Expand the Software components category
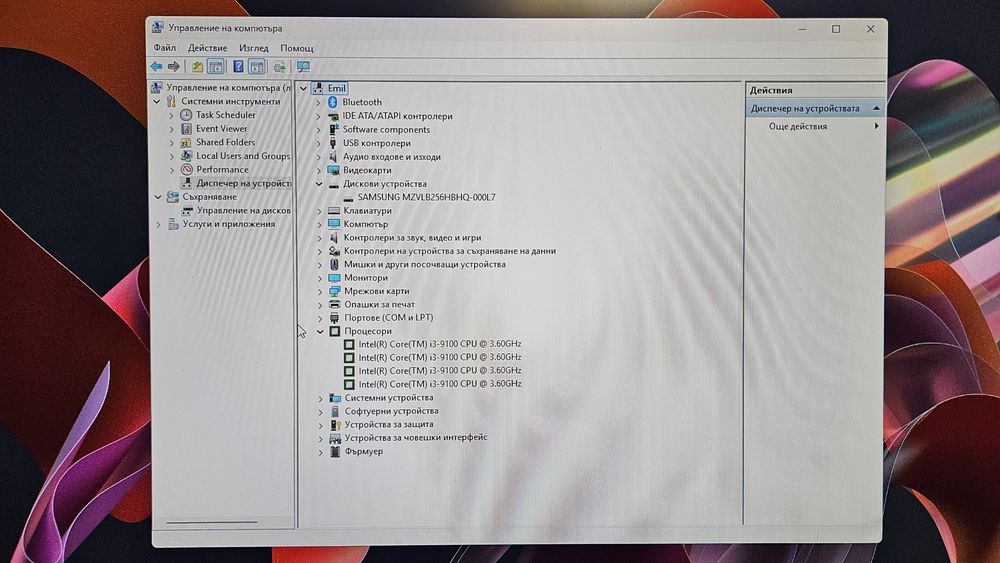This screenshot has width=1000, height=563. coord(318,129)
